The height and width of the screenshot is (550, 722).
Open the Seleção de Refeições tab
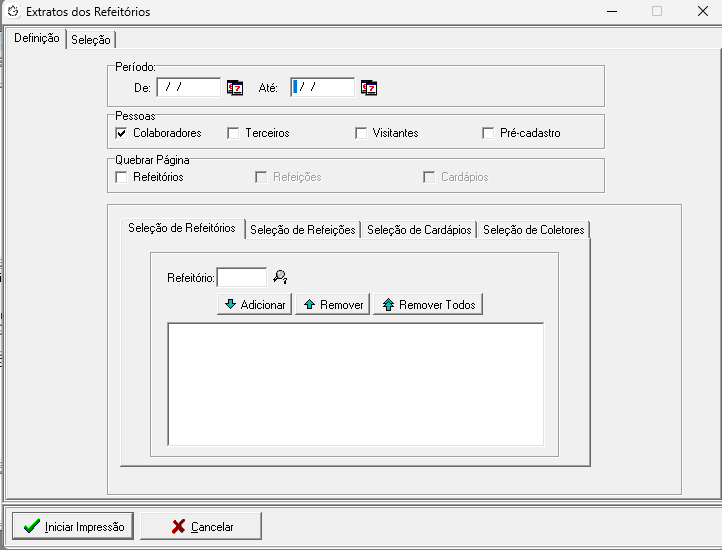(302, 230)
